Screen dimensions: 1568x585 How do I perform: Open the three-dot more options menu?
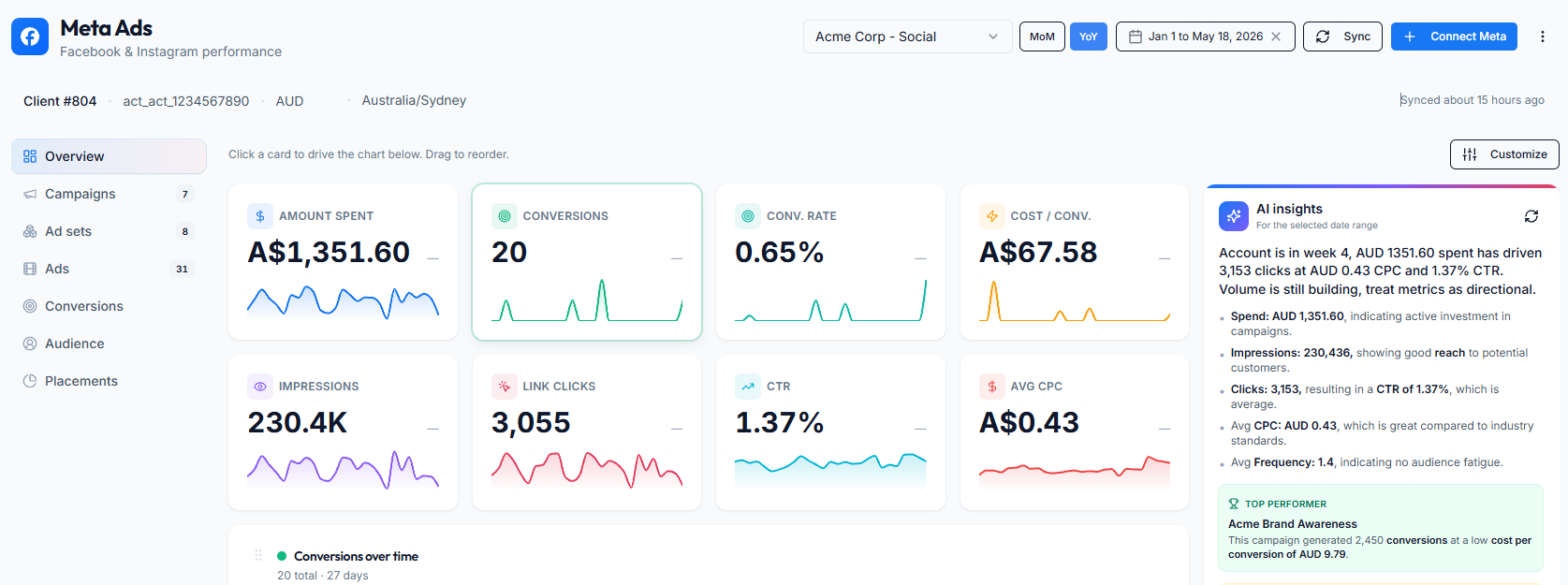(1543, 37)
